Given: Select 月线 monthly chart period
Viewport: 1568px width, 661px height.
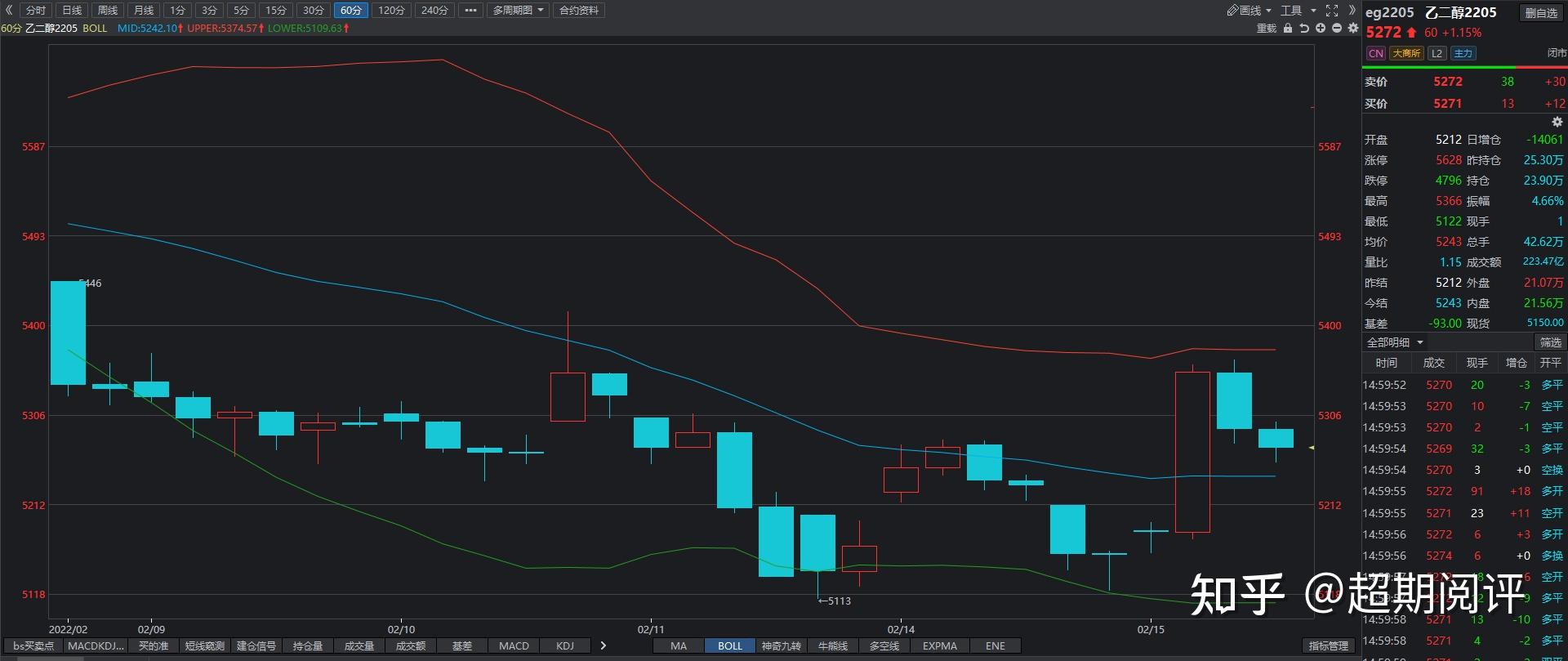Looking at the screenshot, I should pyautogui.click(x=143, y=11).
